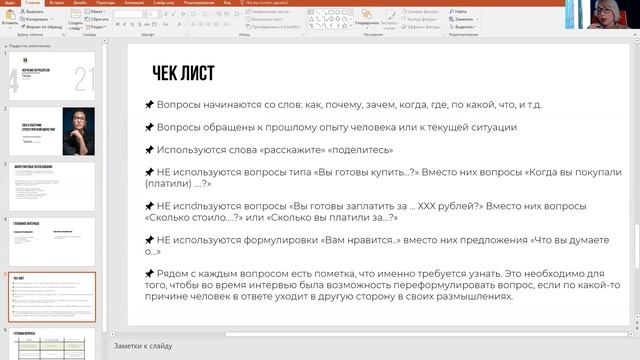640x360 pixels.
Task: Toggle Italic formatting in Font group
Action: point(124,25)
